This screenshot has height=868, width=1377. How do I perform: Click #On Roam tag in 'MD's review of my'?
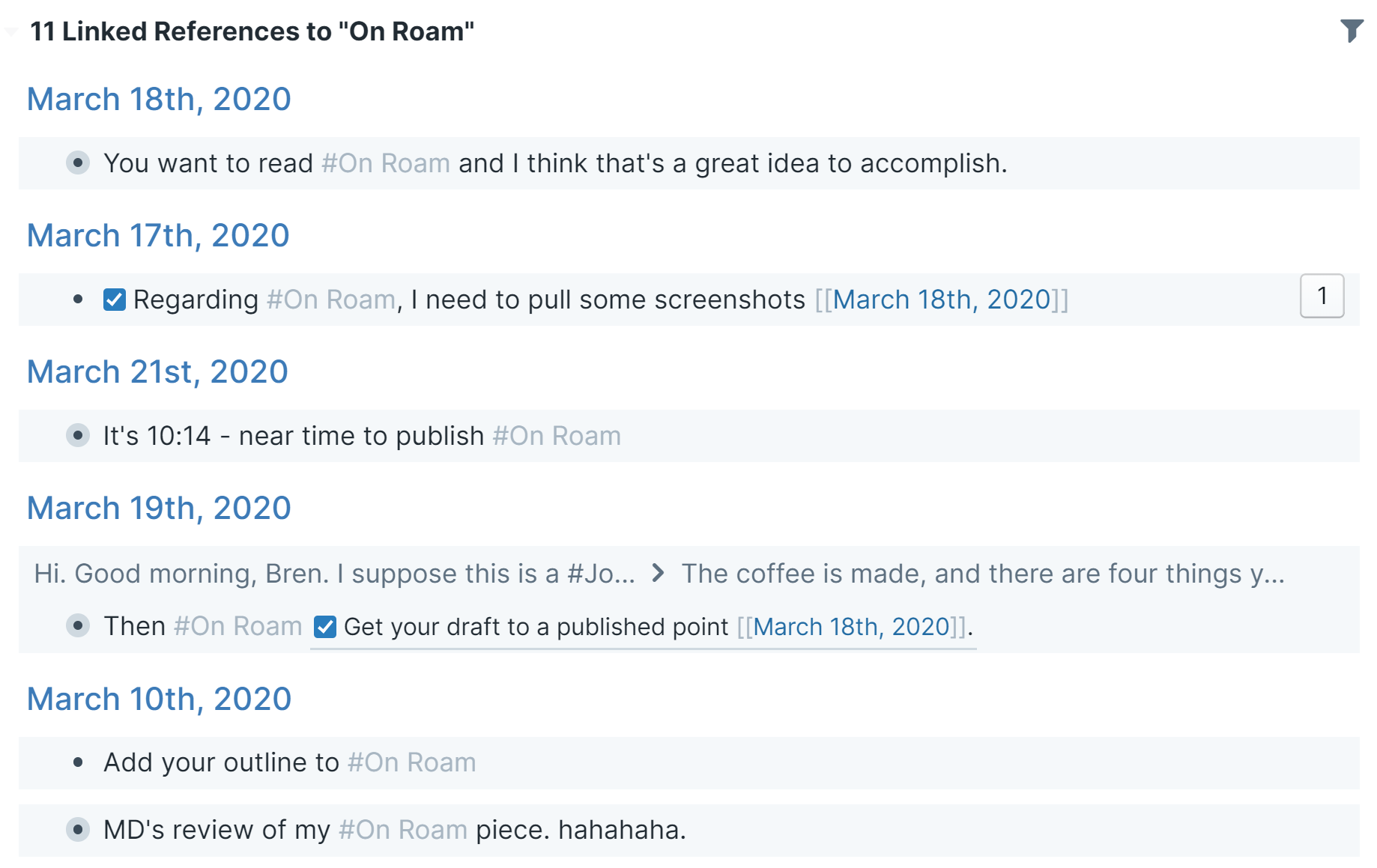coord(403,830)
